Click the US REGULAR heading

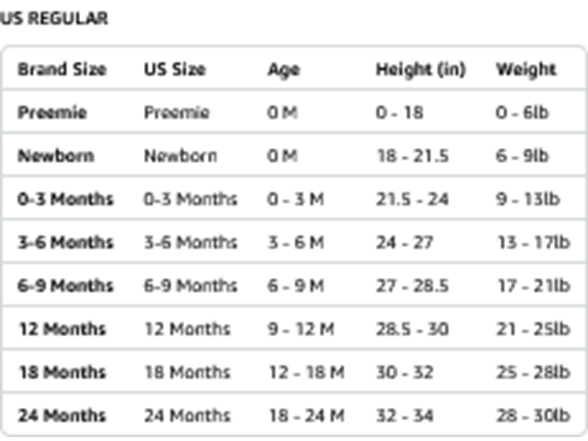(x=54, y=18)
